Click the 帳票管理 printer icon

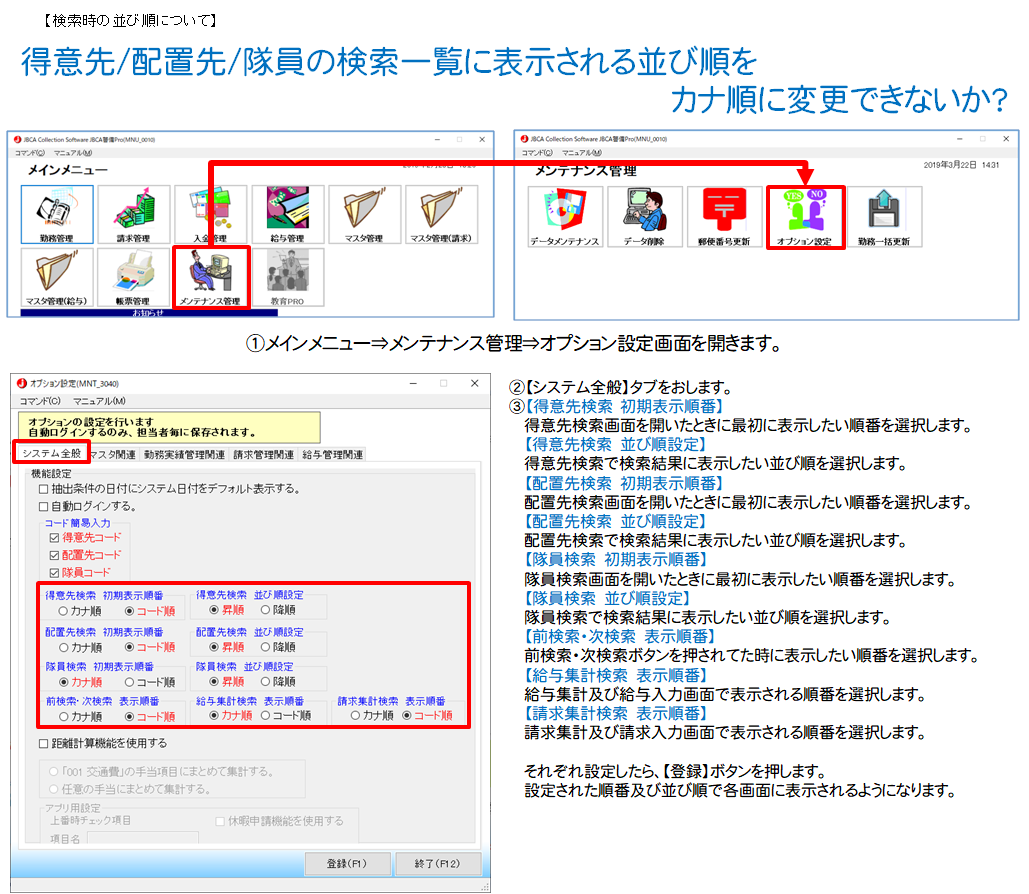pos(133,277)
